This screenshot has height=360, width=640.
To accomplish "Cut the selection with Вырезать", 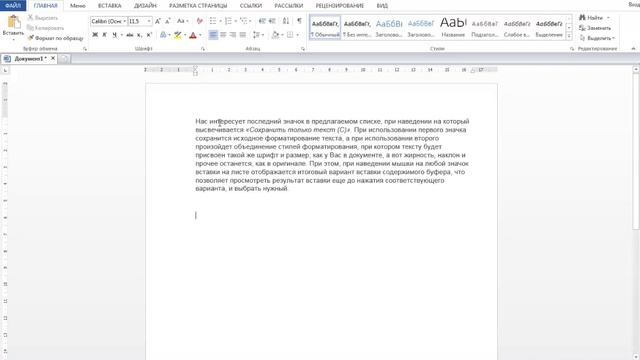I will coord(42,18).
